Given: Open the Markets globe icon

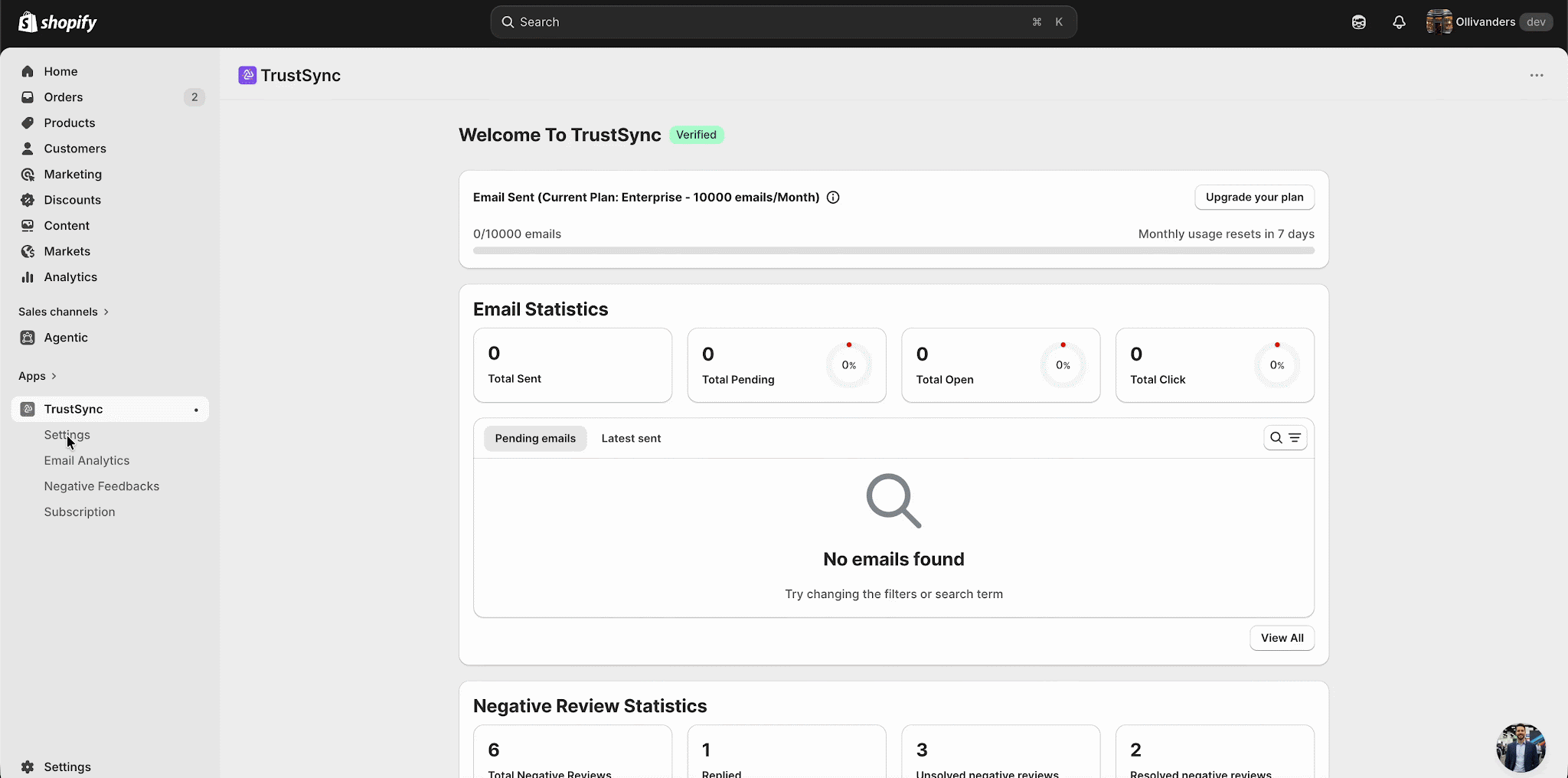Looking at the screenshot, I should point(28,251).
